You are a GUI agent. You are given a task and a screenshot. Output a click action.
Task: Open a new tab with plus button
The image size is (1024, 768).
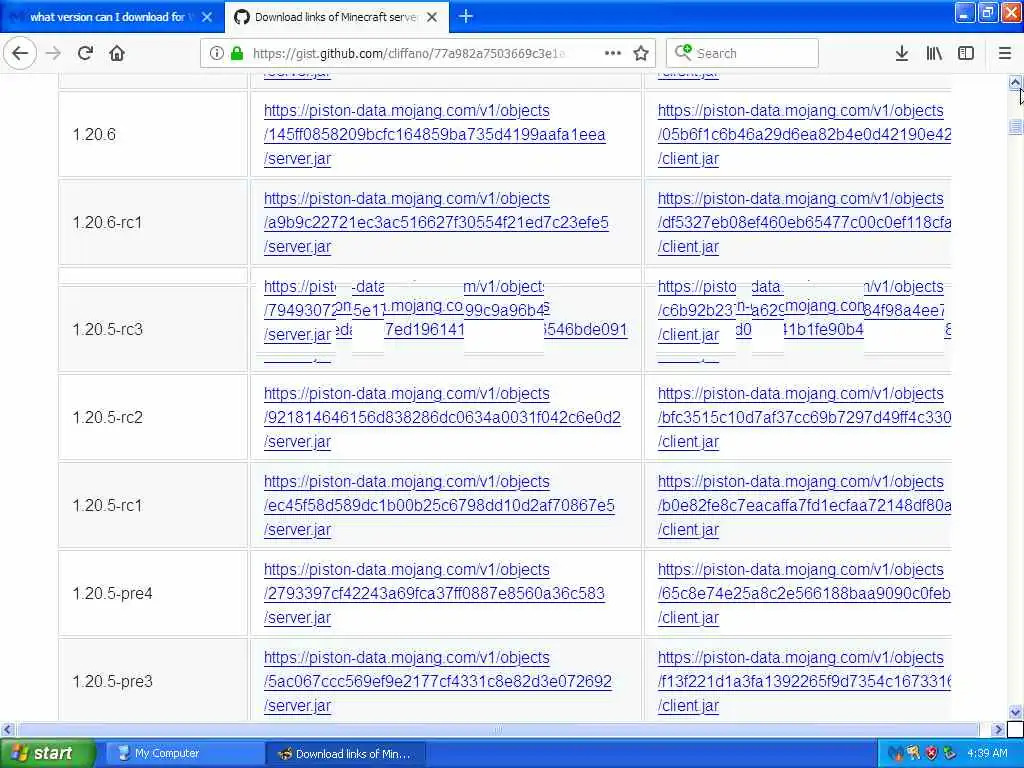coord(466,16)
